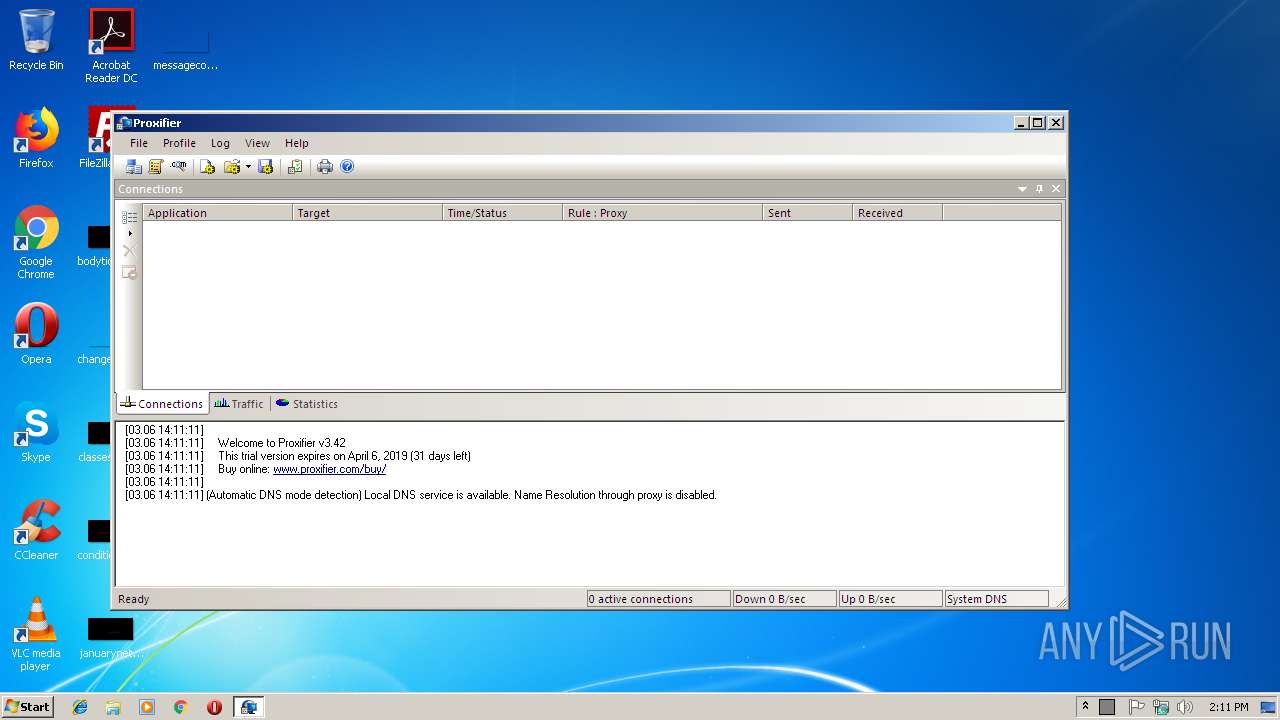Click the blue Help toolbar icon
The height and width of the screenshot is (720, 1280).
tap(347, 167)
